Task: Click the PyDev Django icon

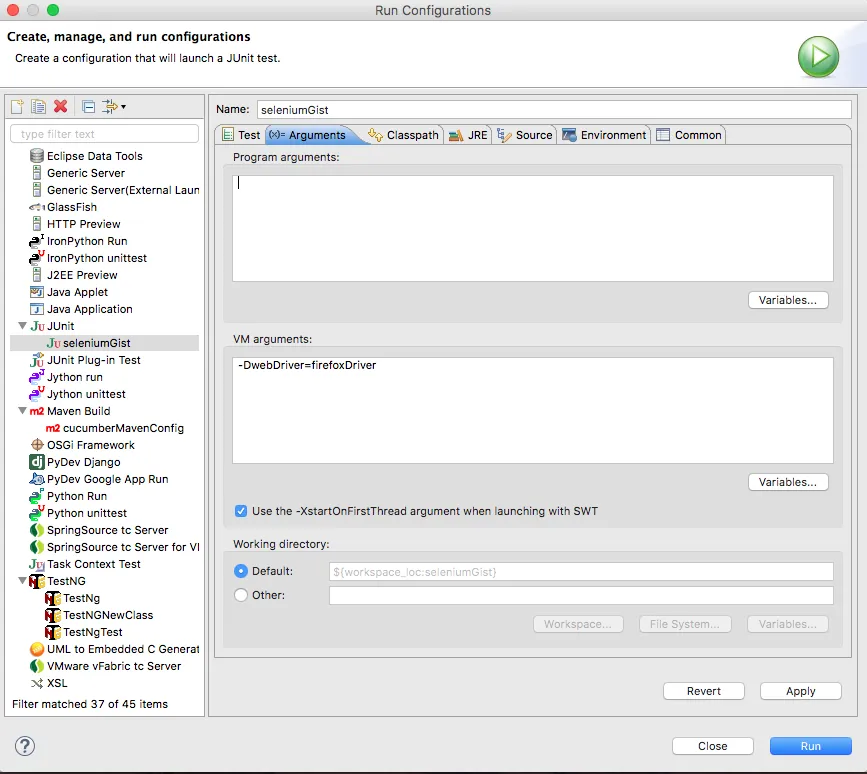Action: 36,462
